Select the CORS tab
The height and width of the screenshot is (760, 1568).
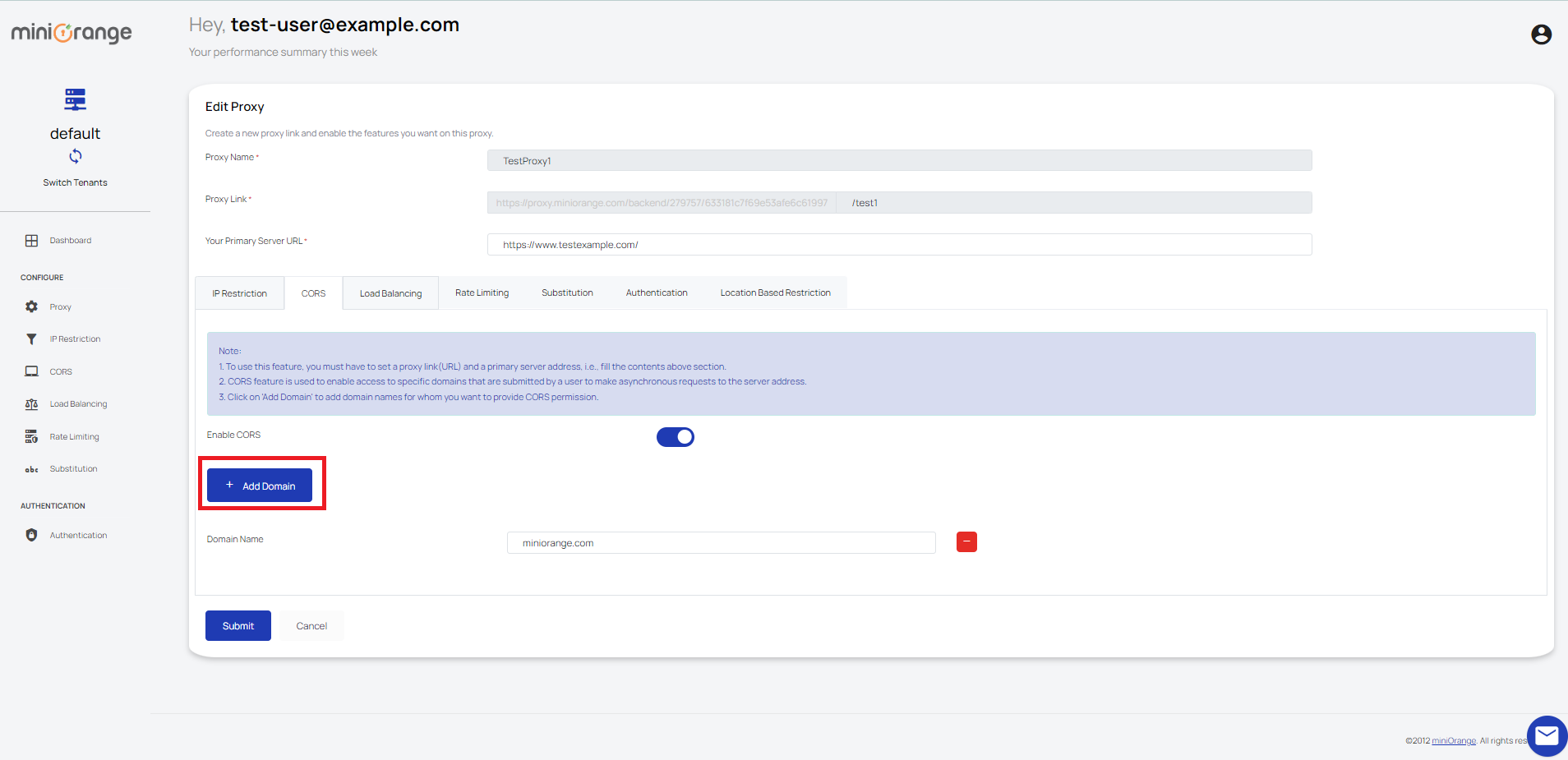point(313,293)
